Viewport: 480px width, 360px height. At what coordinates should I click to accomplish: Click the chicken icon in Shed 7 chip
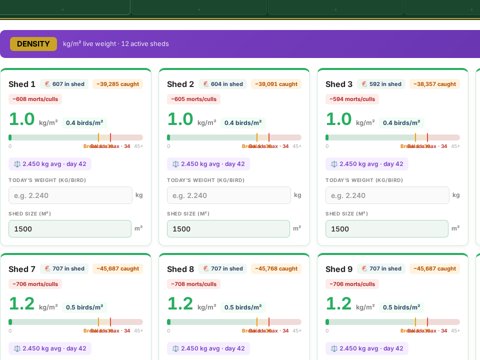click(47, 269)
